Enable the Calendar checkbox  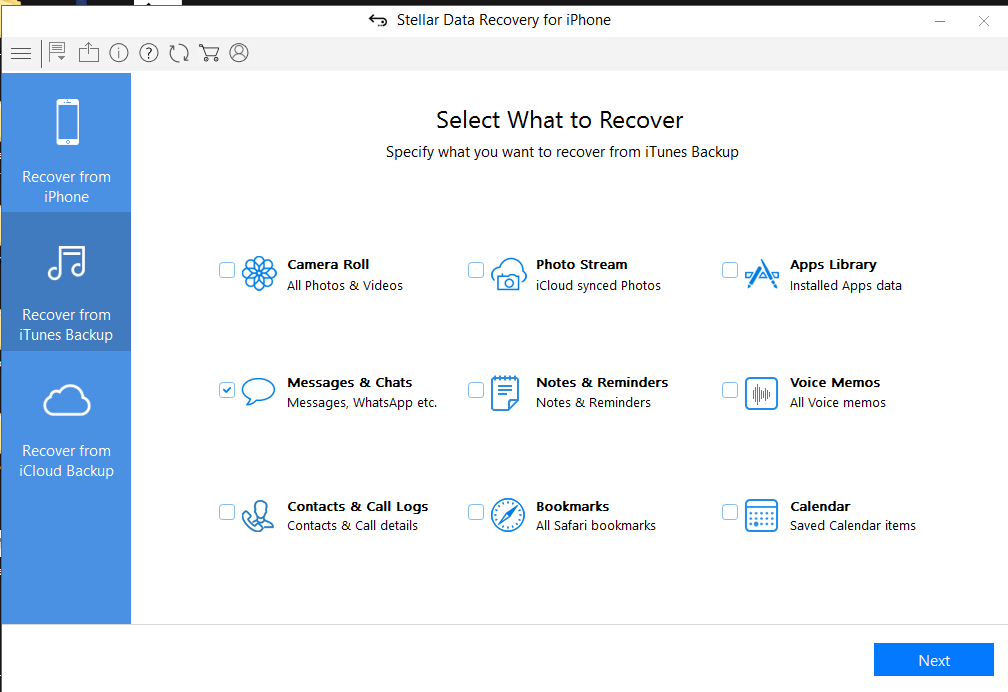[x=730, y=512]
